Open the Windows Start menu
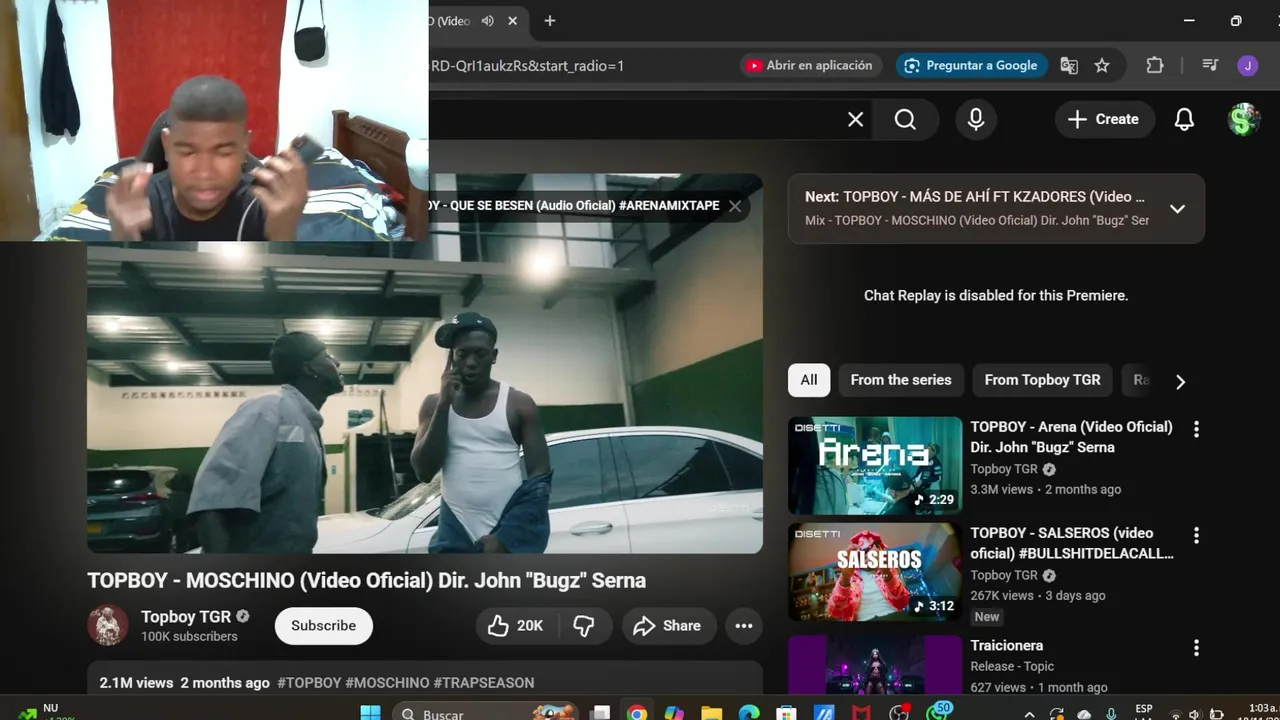This screenshot has height=720, width=1280. point(370,713)
